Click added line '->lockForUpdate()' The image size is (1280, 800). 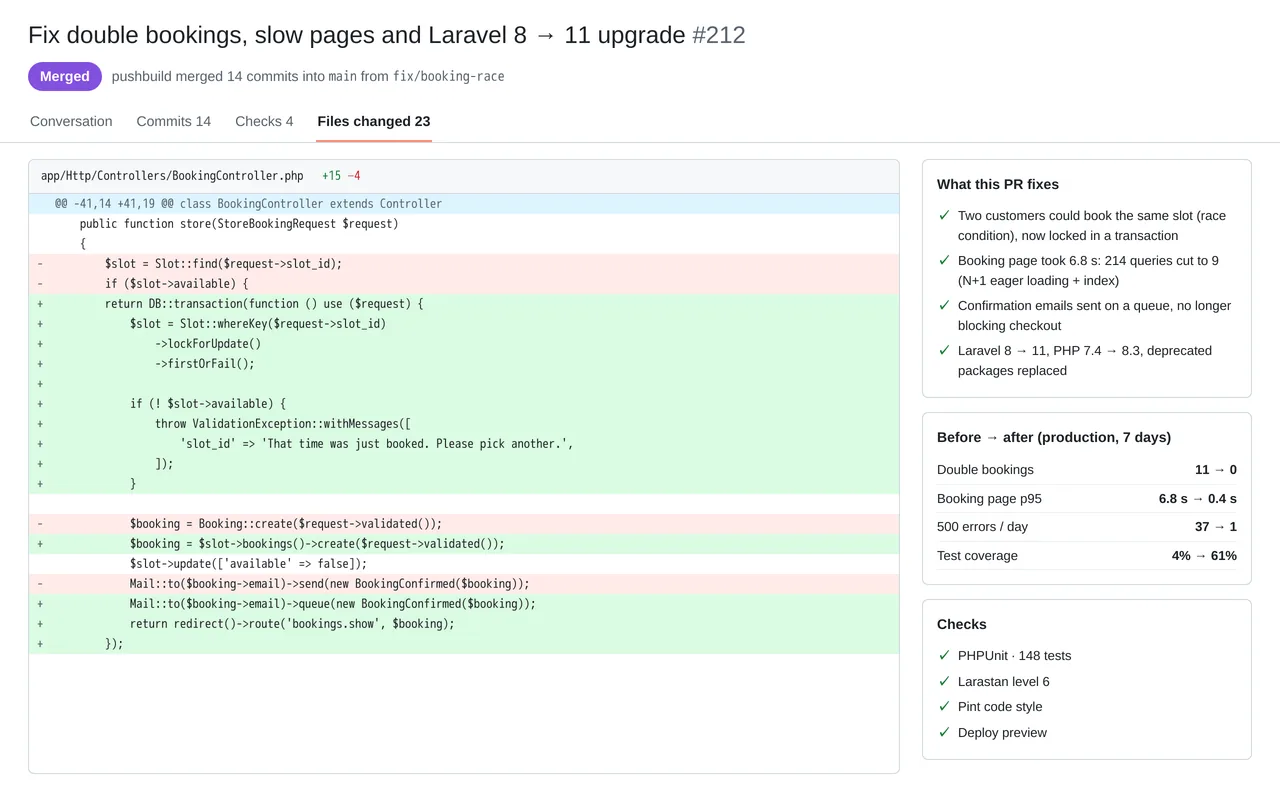click(x=464, y=344)
